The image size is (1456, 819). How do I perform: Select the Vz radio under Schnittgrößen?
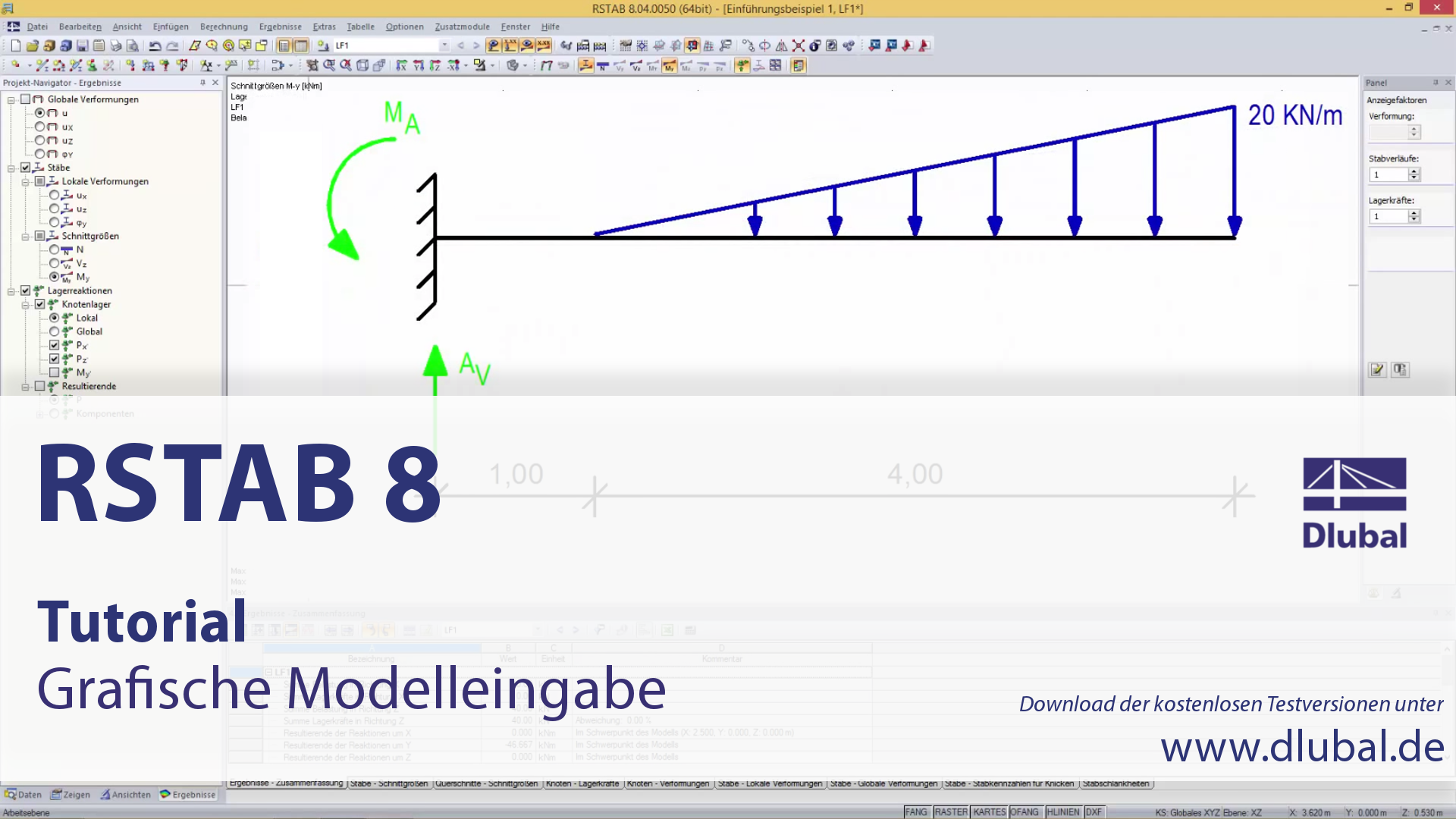click(x=55, y=263)
